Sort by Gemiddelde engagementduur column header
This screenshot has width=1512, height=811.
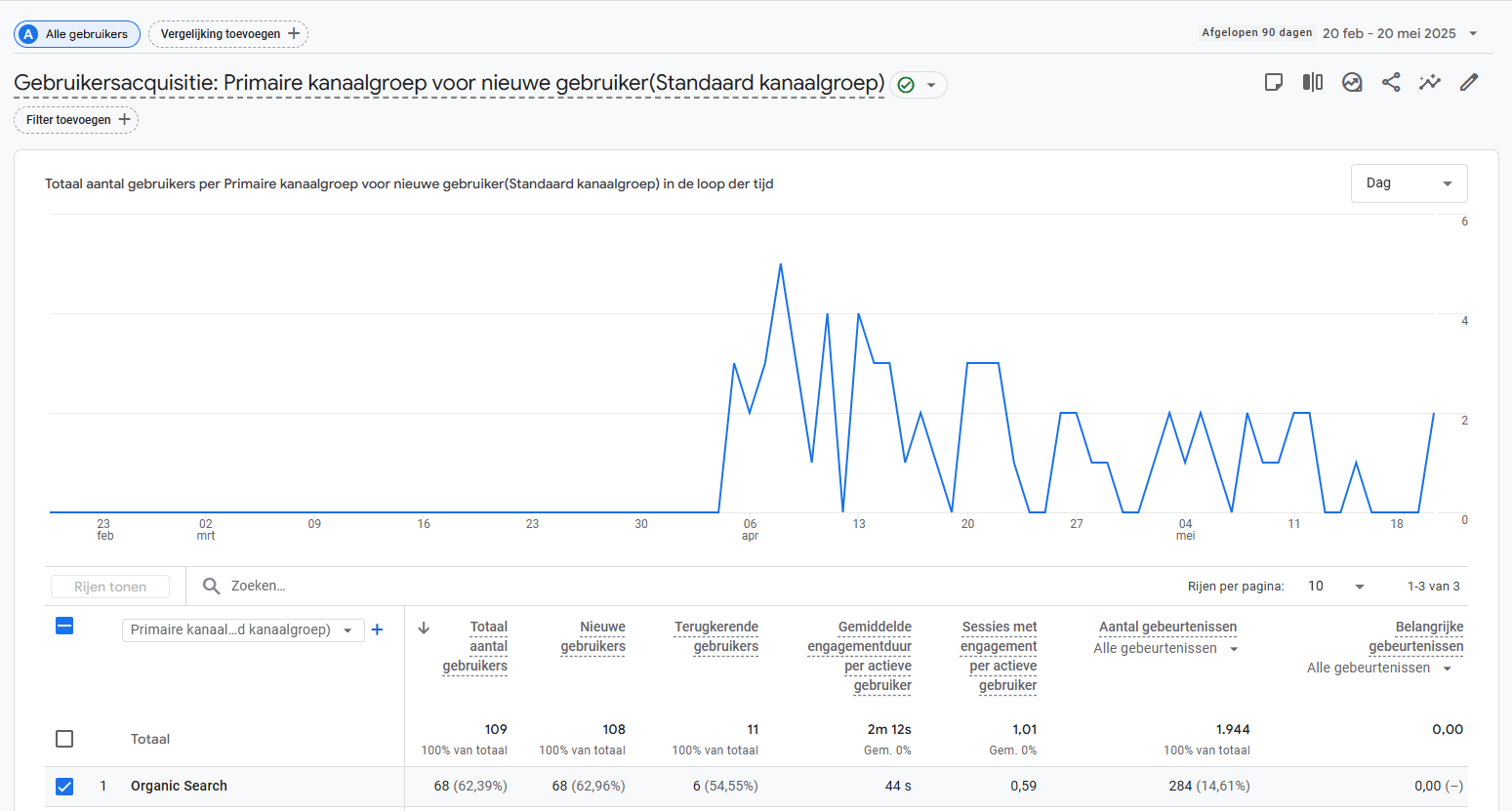(859, 656)
